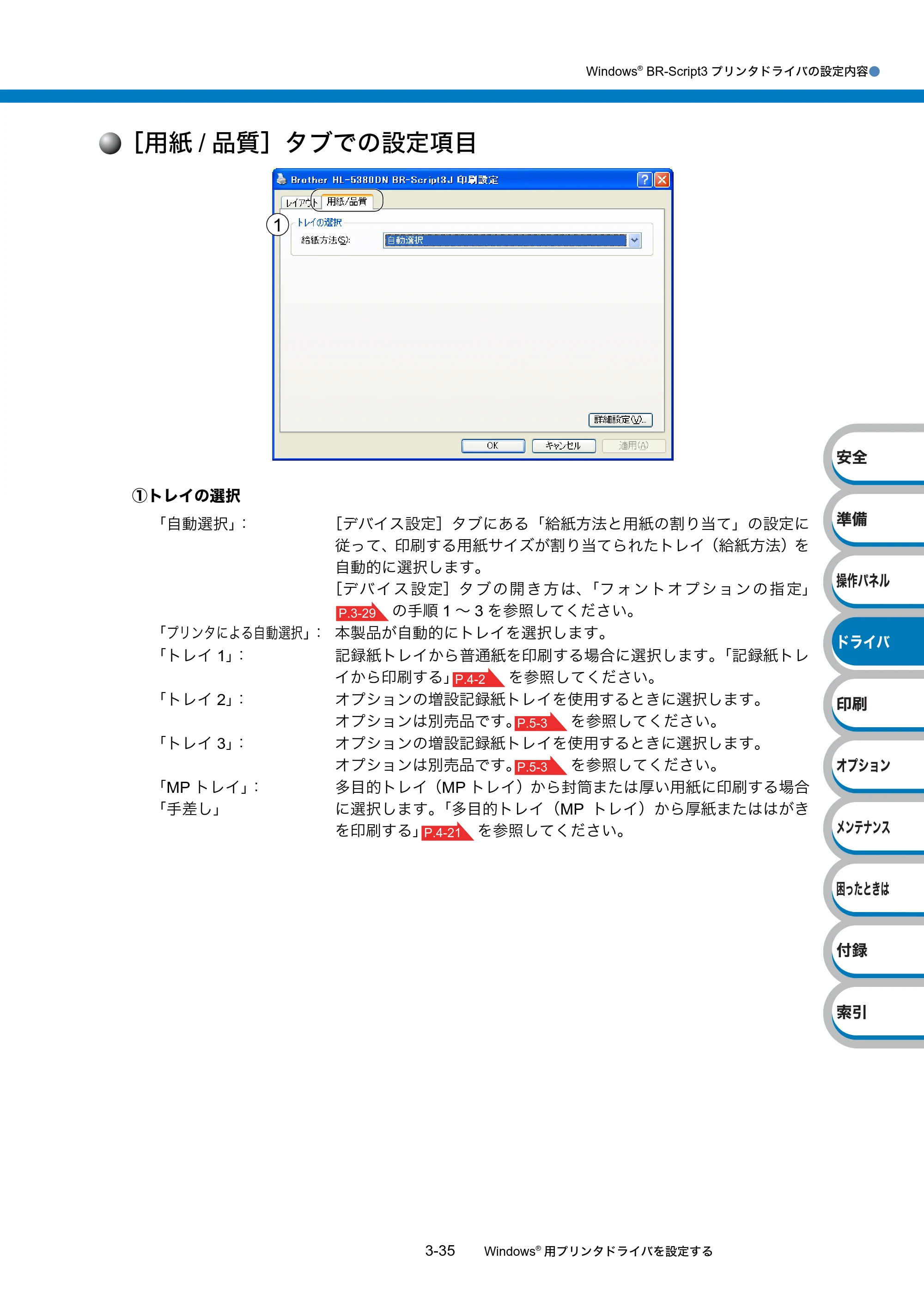Open the 給紙方法 dropdown arrow
The width and height of the screenshot is (924, 1308).
[634, 240]
